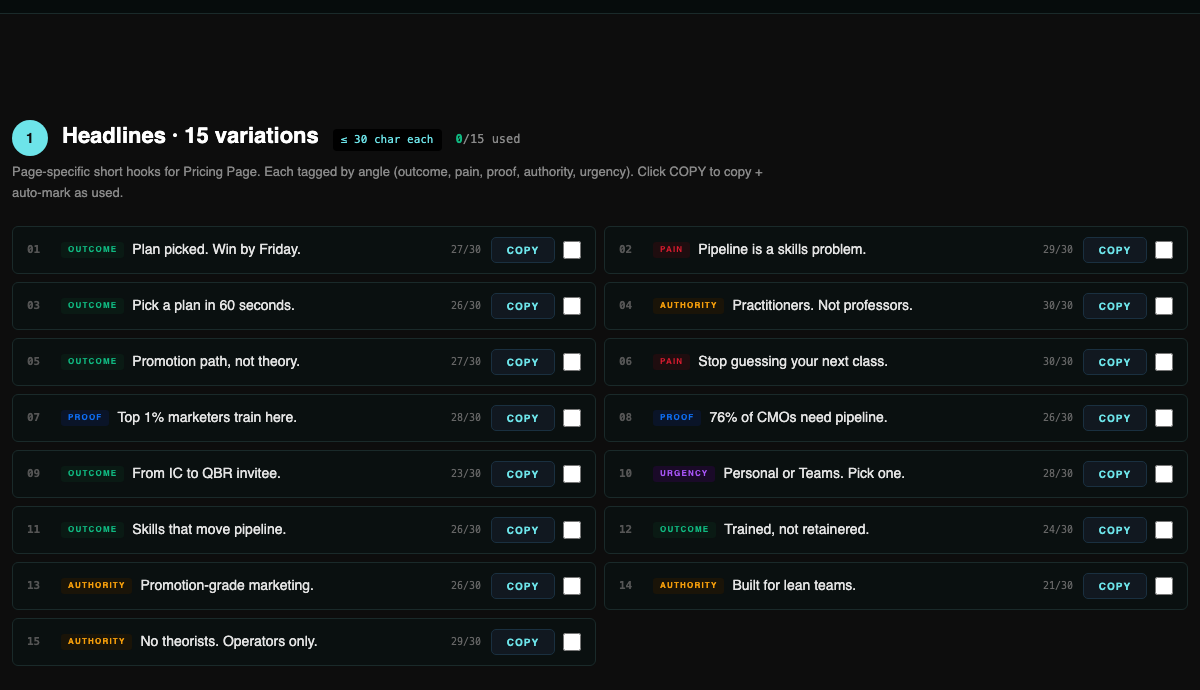Click AUTHORITY tag on 'Built for lean teams.'
Viewport: 1200px width, 690px height.
pyautogui.click(x=688, y=585)
